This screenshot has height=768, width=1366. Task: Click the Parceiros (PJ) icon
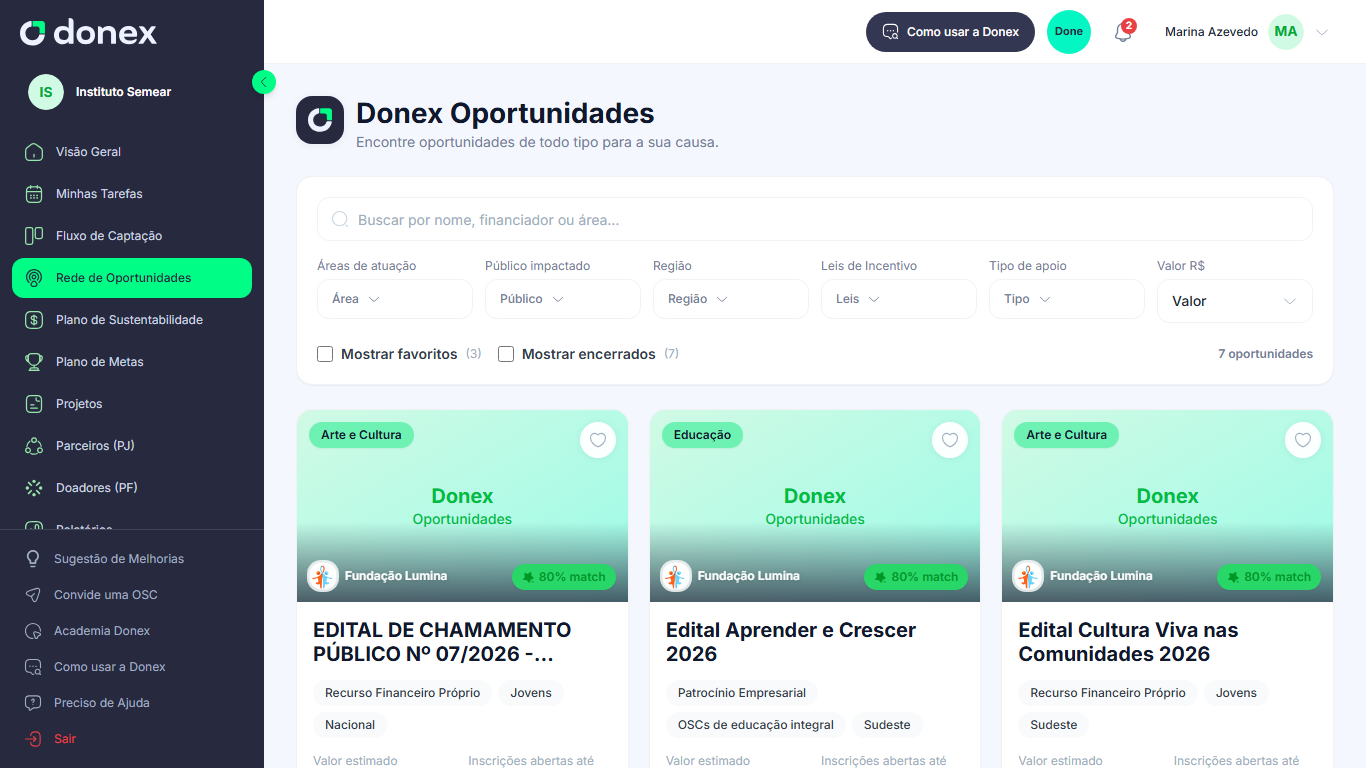coord(34,446)
